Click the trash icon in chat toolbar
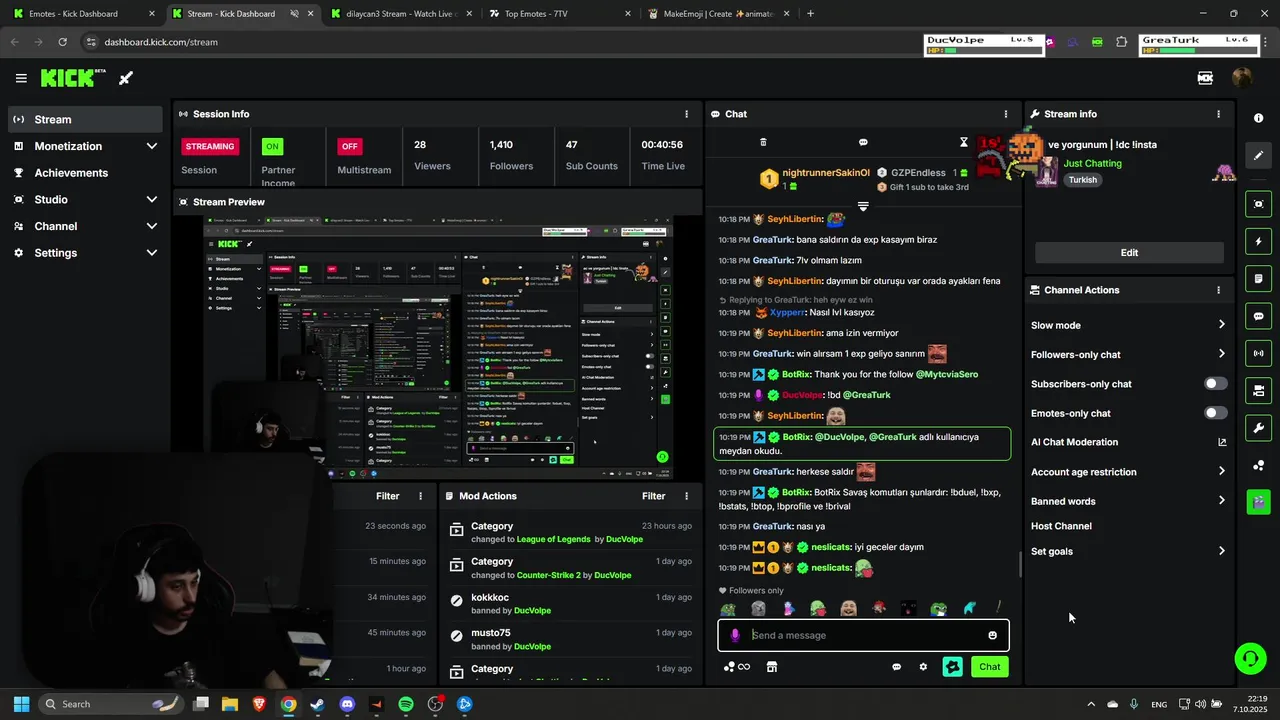Viewport: 1280px width, 720px height. (x=763, y=142)
